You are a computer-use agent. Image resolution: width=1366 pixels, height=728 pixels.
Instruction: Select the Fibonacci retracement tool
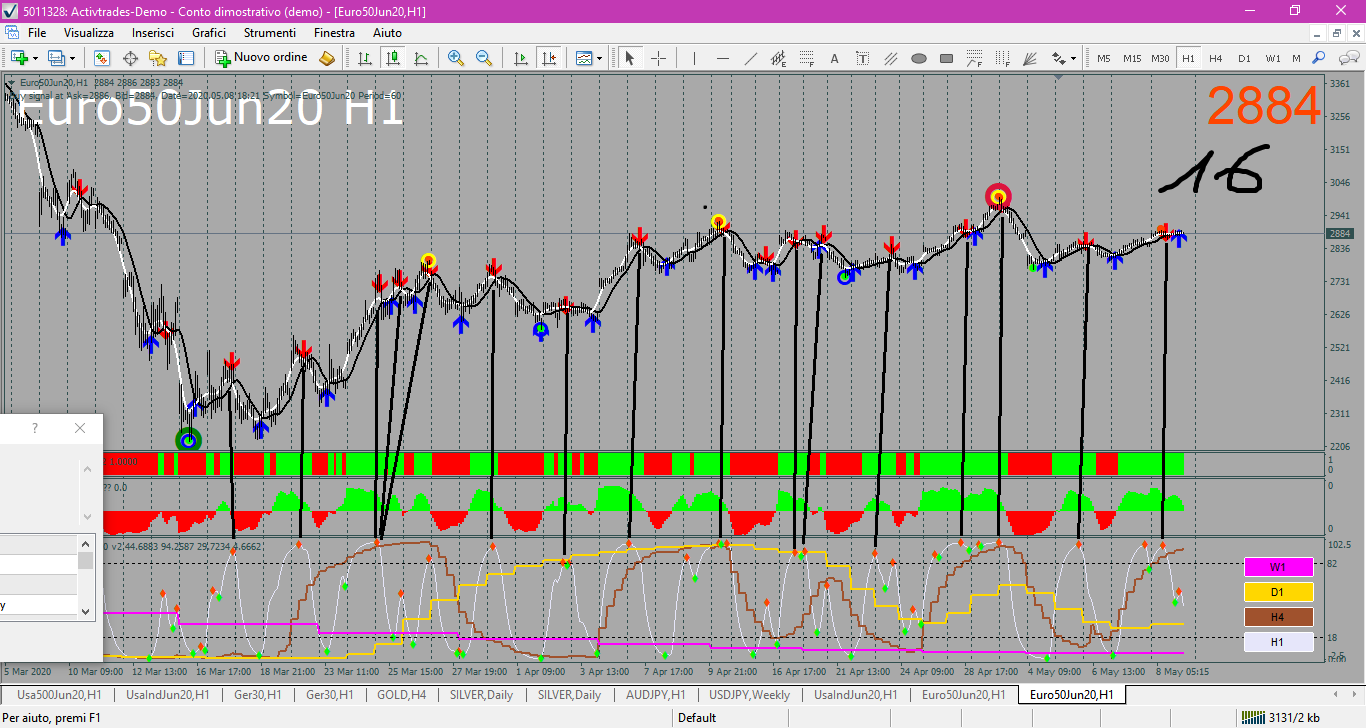[806, 58]
